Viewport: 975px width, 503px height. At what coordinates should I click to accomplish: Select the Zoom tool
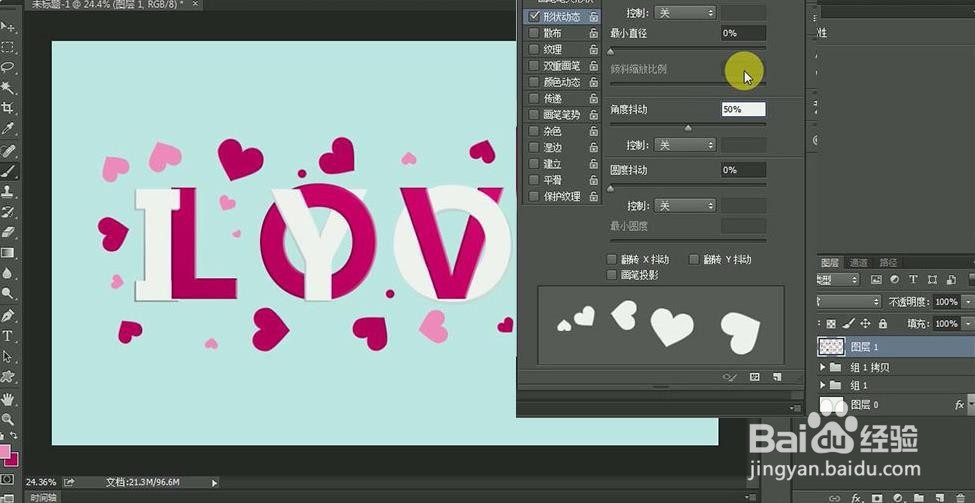(8, 419)
